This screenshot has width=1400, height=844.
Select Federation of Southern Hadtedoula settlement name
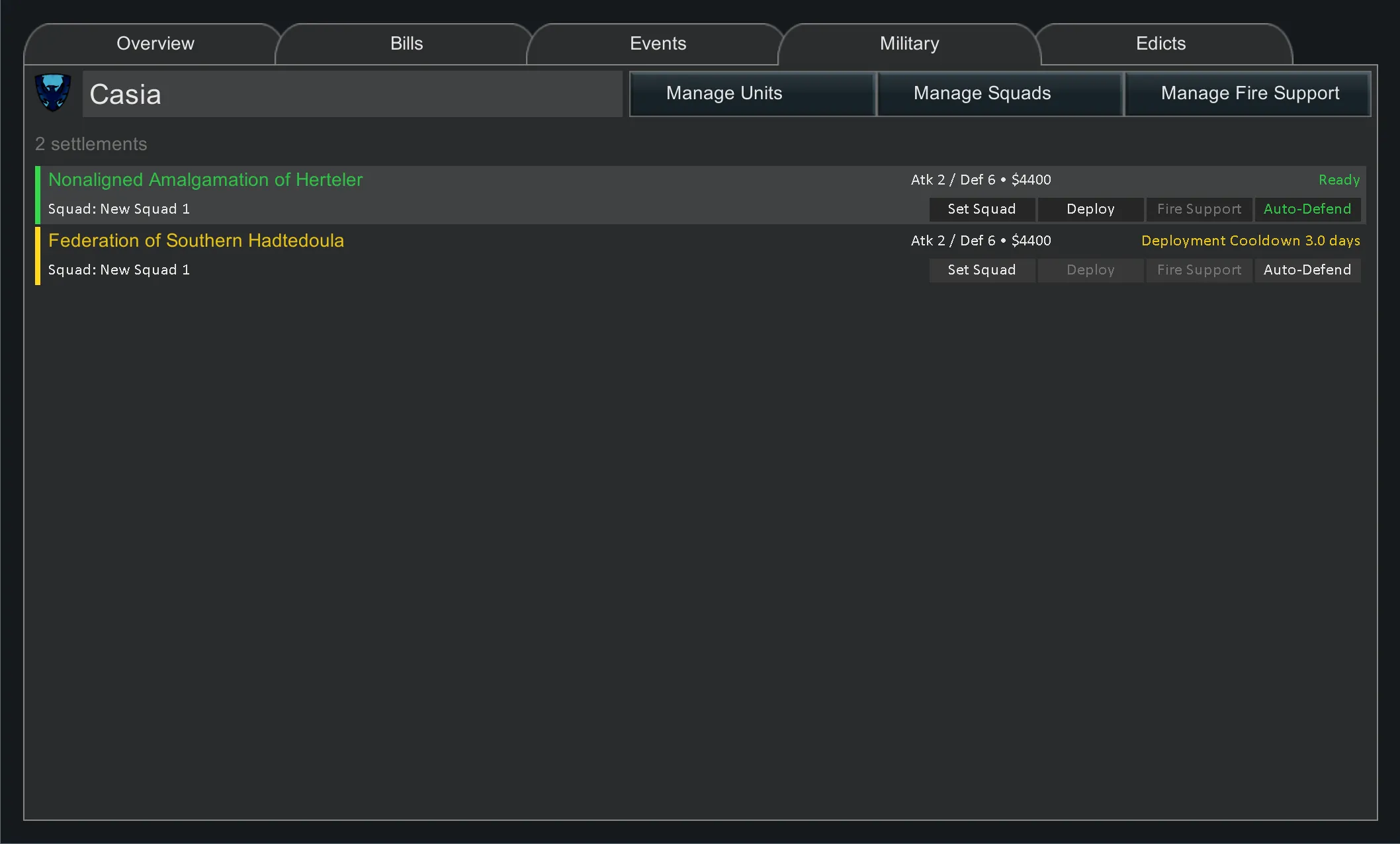pyautogui.click(x=196, y=241)
